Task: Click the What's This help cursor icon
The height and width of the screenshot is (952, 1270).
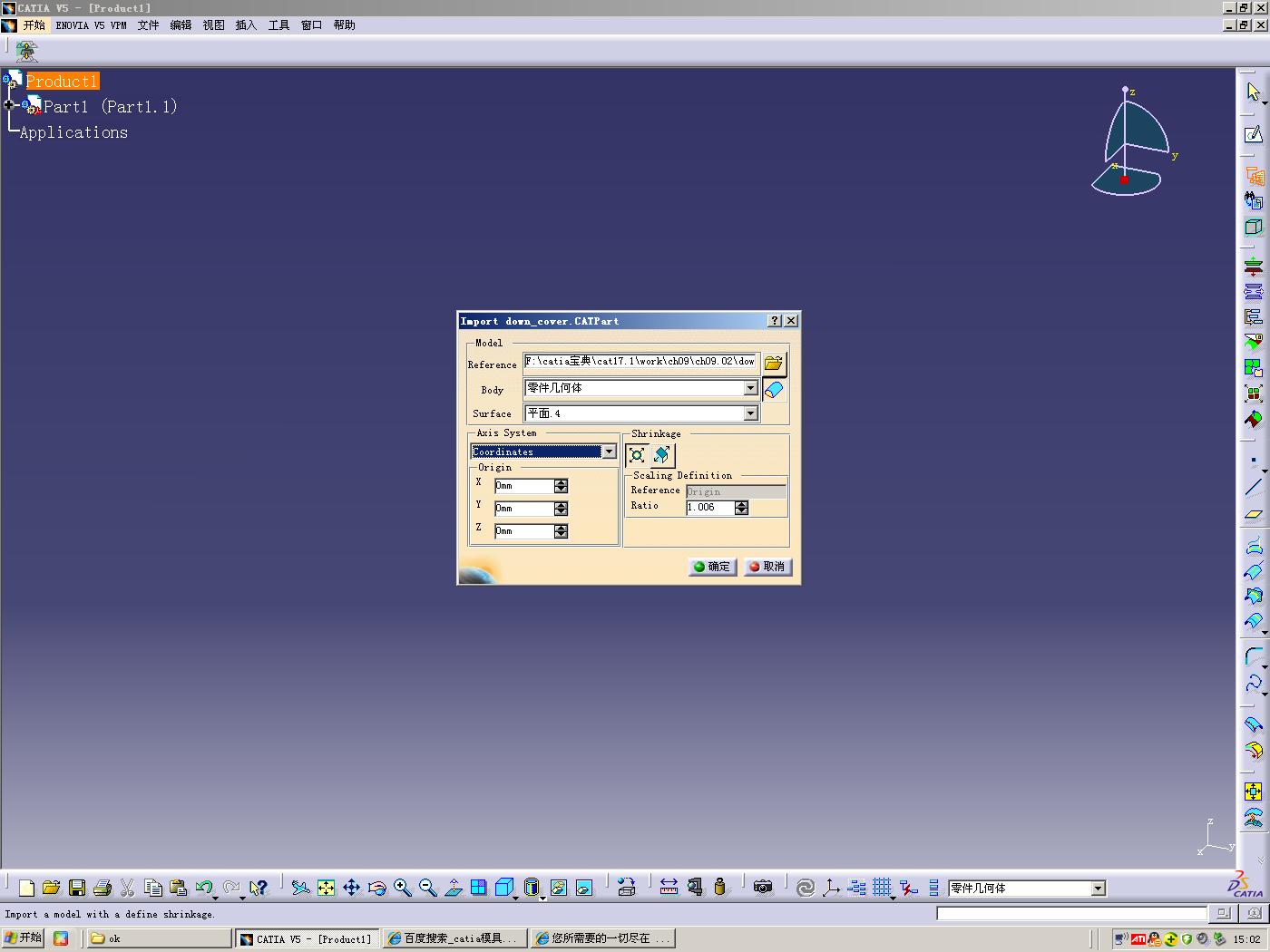Action: [x=259, y=888]
